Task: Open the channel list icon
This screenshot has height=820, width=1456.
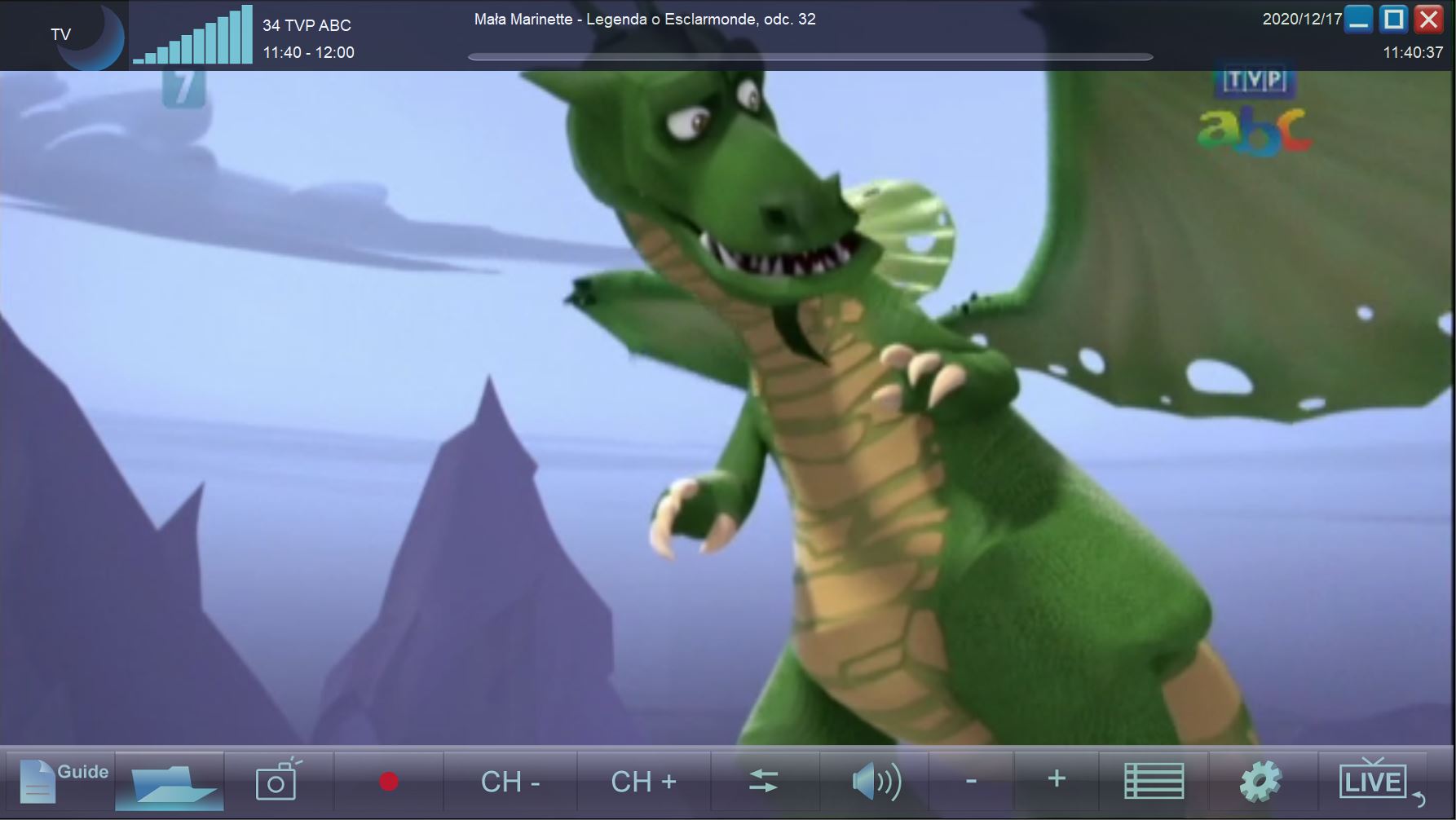Action: coord(1154,781)
